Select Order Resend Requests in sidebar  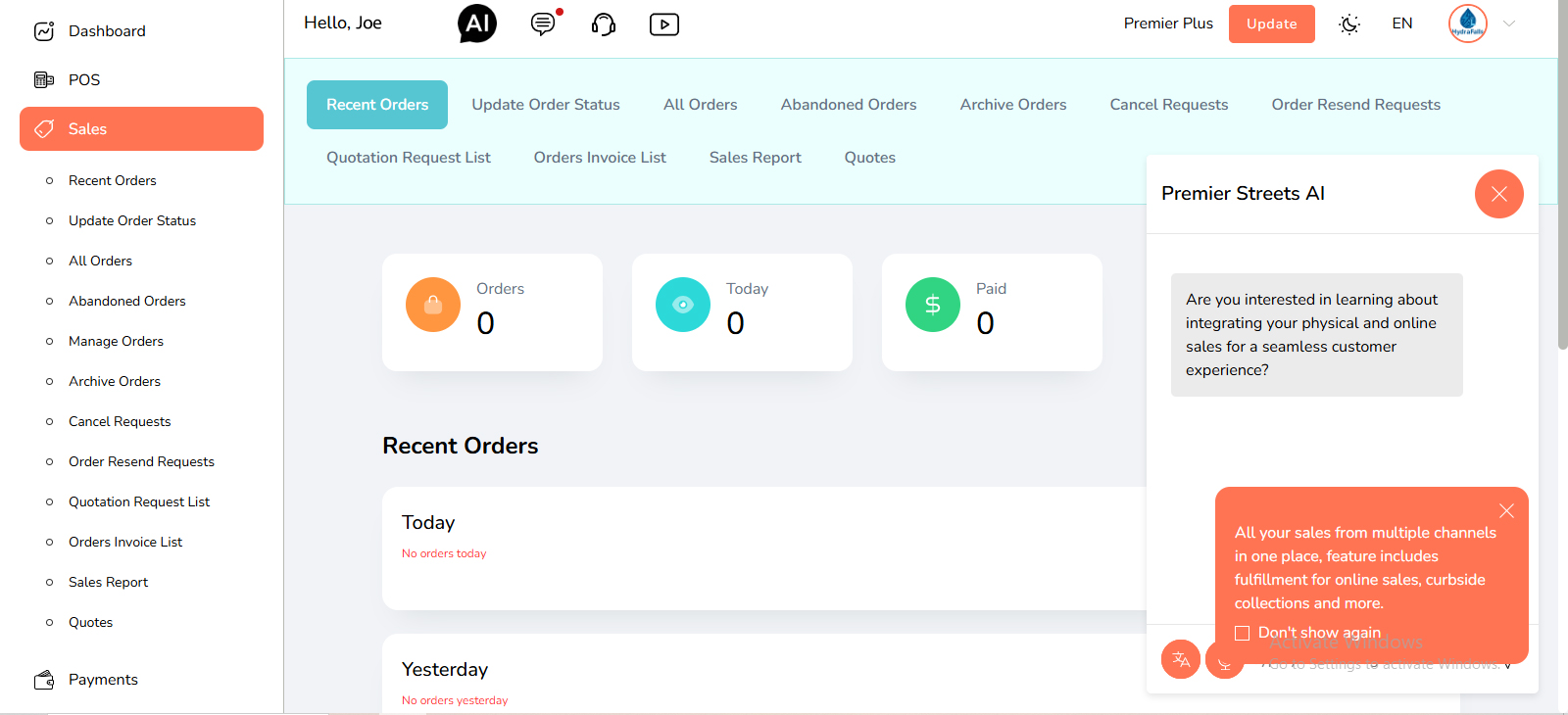click(x=141, y=462)
